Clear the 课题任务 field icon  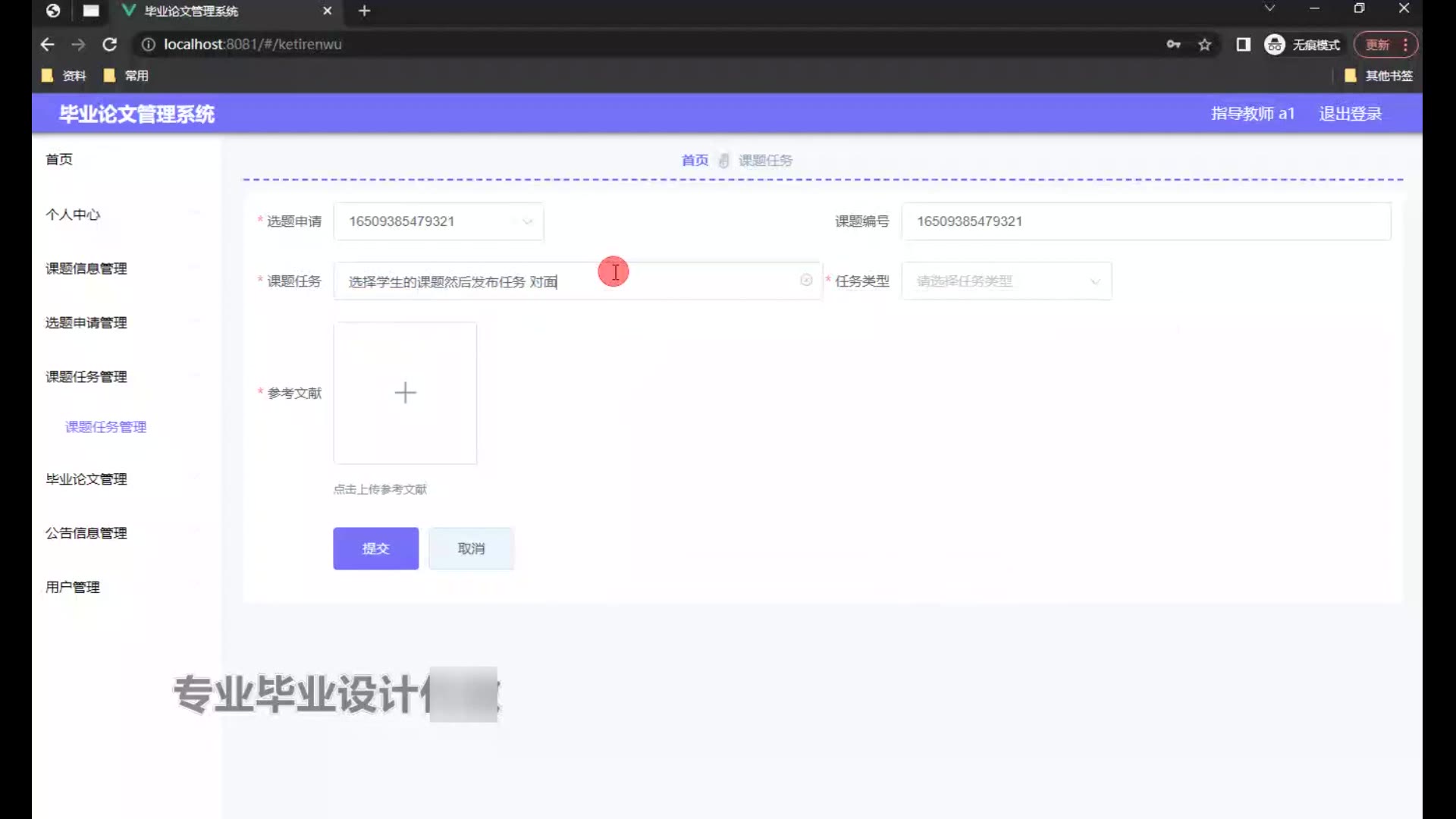point(806,280)
